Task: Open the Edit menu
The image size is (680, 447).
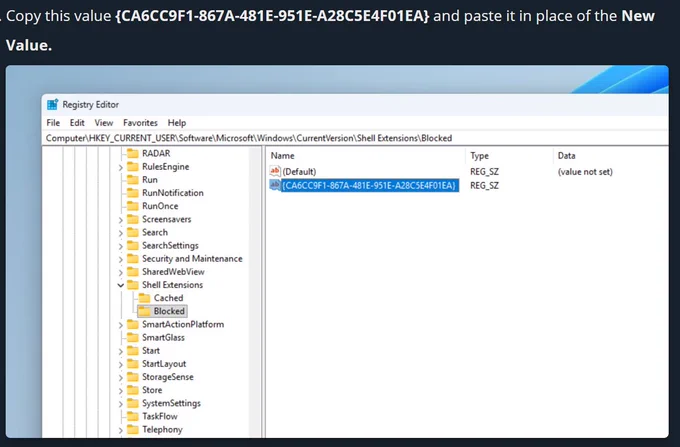Action: [x=76, y=122]
